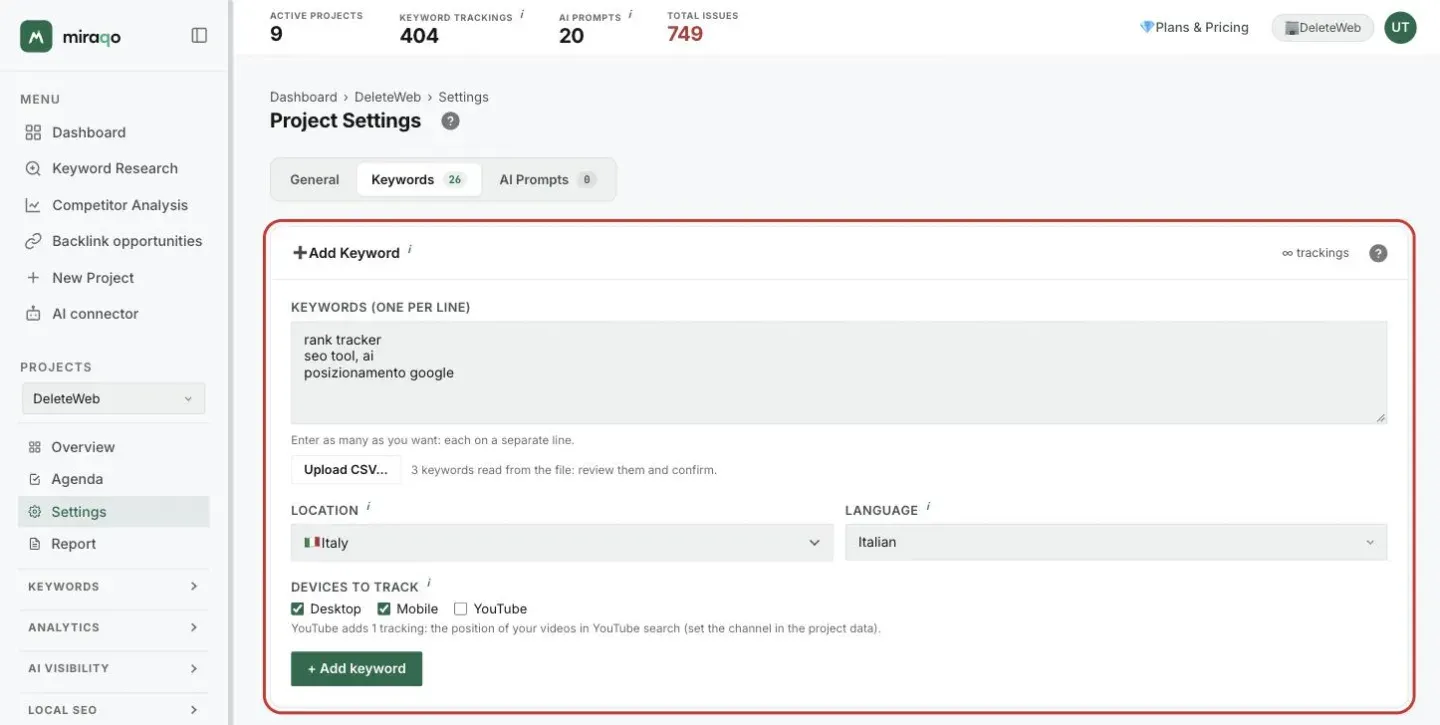The width and height of the screenshot is (1440, 725).
Task: Click the miraqo logo icon
Action: point(36,36)
